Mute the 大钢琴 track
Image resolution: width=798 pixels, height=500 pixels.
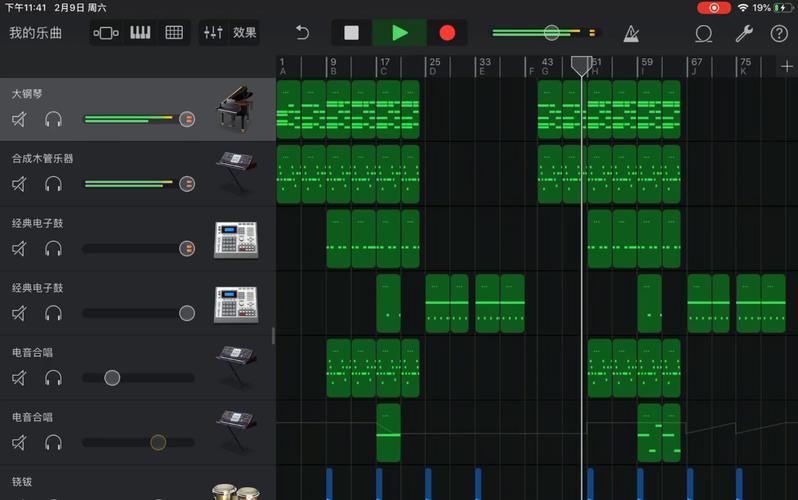pyautogui.click(x=19, y=120)
